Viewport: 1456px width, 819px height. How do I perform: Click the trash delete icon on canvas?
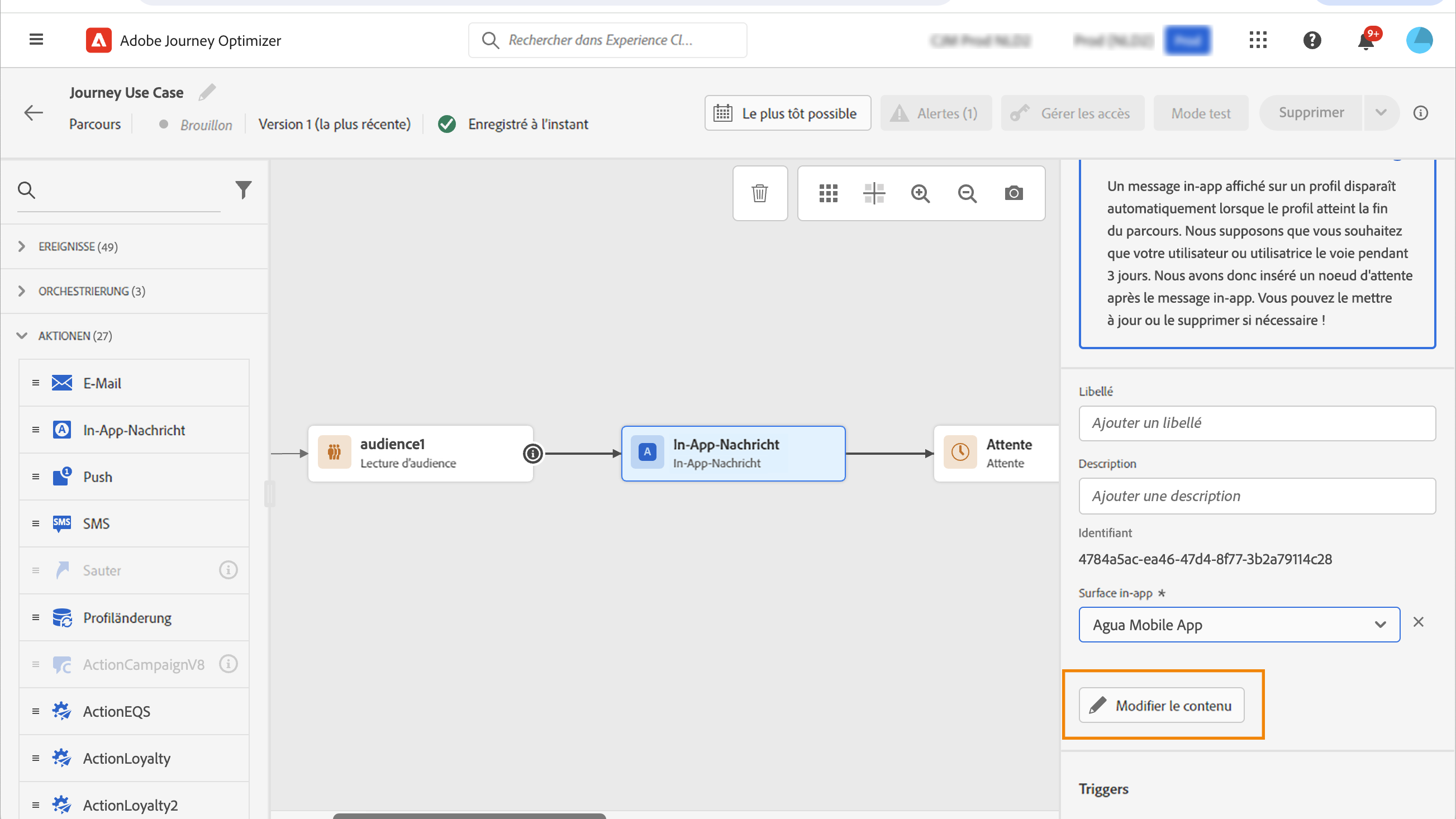point(760,193)
